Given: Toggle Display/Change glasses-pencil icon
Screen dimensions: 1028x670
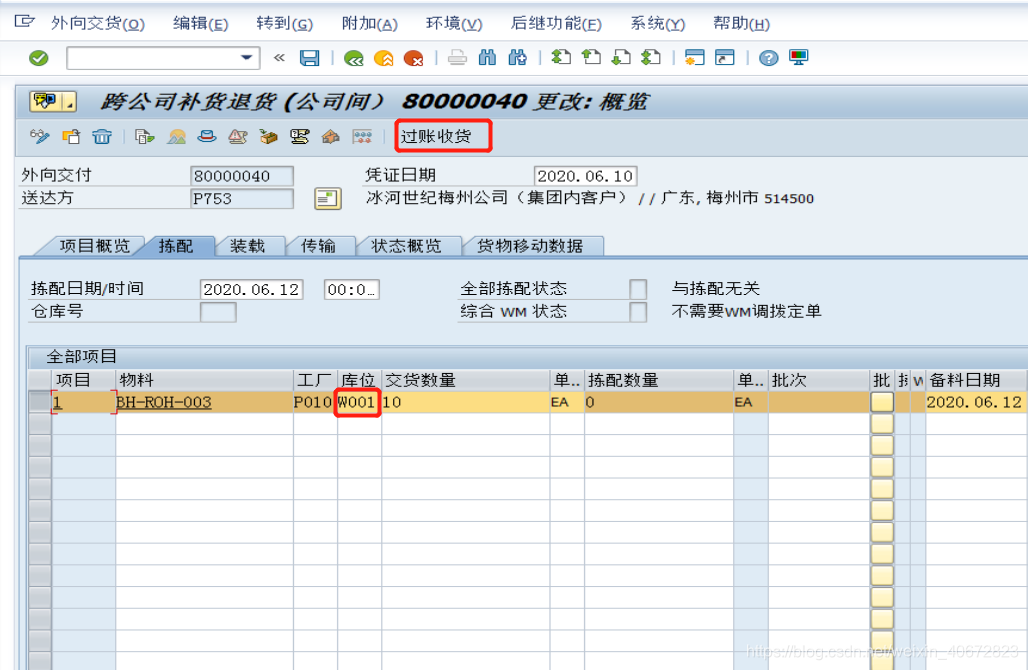Looking at the screenshot, I should pyautogui.click(x=40, y=136).
